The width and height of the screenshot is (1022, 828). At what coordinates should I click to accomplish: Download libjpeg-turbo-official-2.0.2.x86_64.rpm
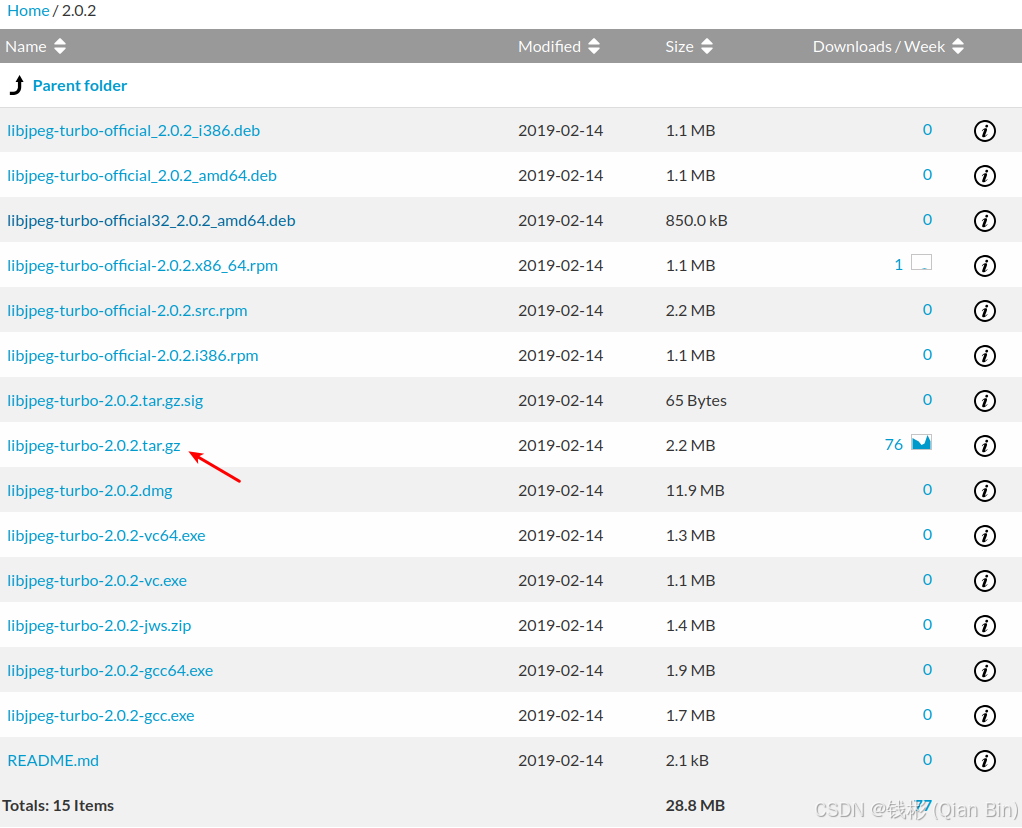(142, 265)
